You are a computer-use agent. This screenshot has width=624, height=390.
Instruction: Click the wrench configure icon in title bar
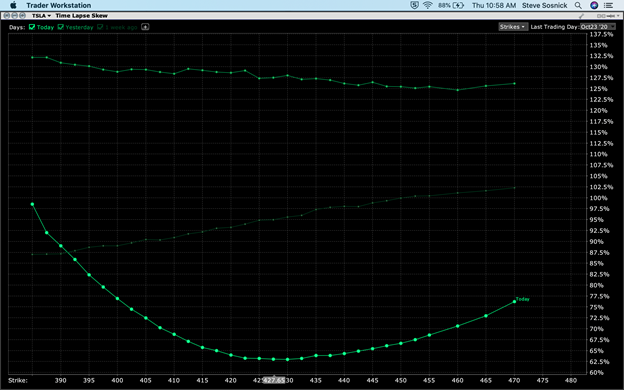coord(581,16)
